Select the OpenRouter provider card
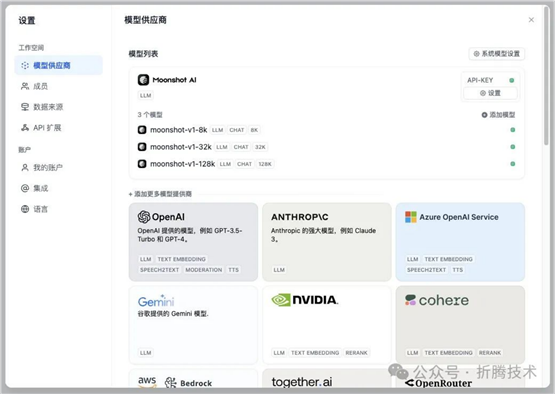The width and height of the screenshot is (555, 394). coord(460,379)
